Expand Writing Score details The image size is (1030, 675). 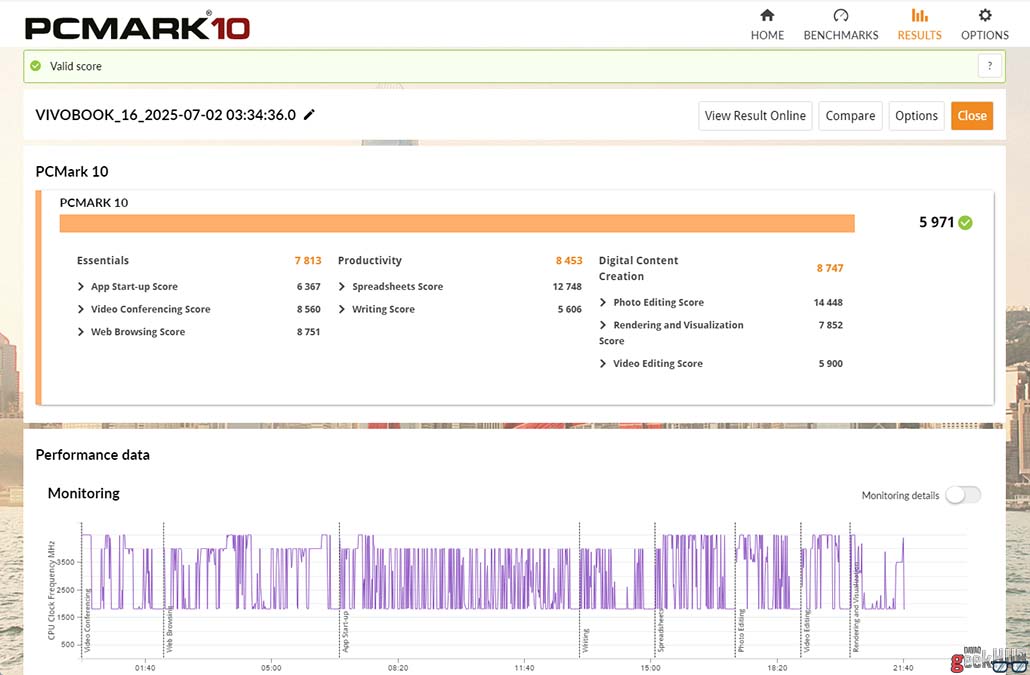[342, 309]
